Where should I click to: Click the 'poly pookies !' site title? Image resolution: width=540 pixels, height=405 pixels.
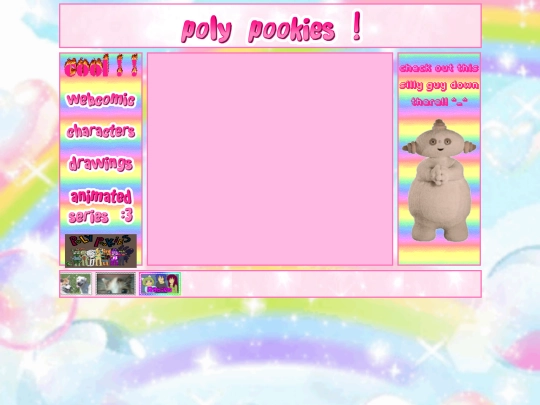point(272,28)
